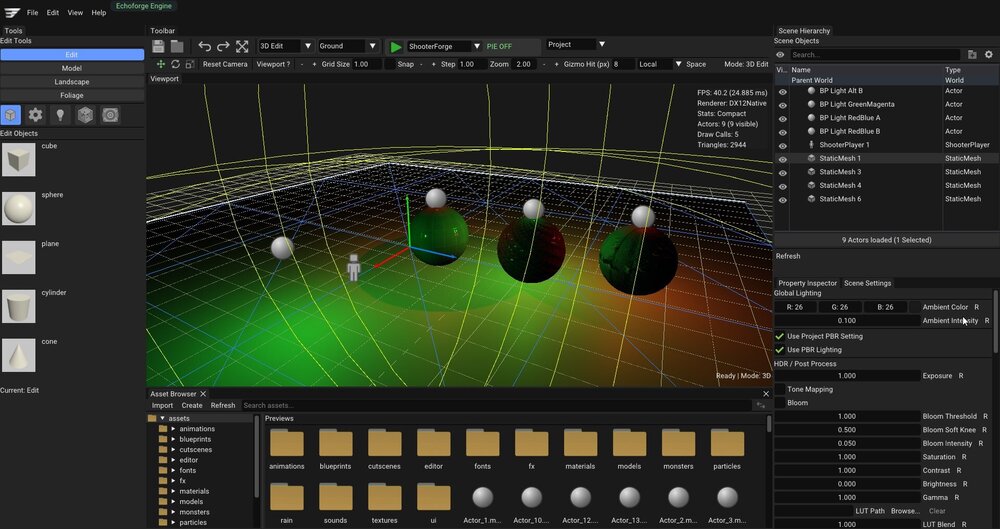
Task: Click the camera icon in Edit Tools
Action: pos(110,115)
